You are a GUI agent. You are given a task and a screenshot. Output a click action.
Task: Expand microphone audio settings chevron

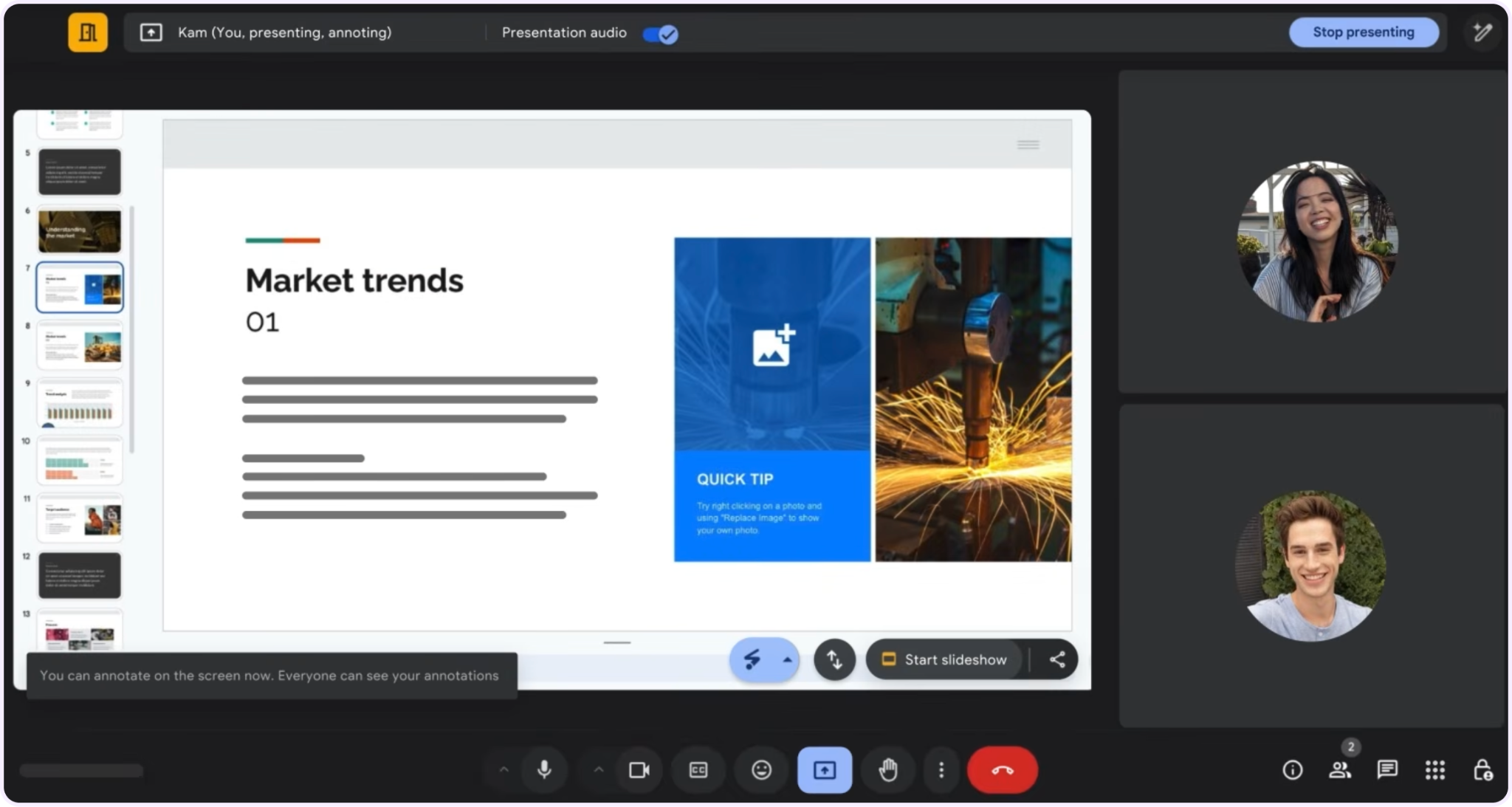click(504, 770)
